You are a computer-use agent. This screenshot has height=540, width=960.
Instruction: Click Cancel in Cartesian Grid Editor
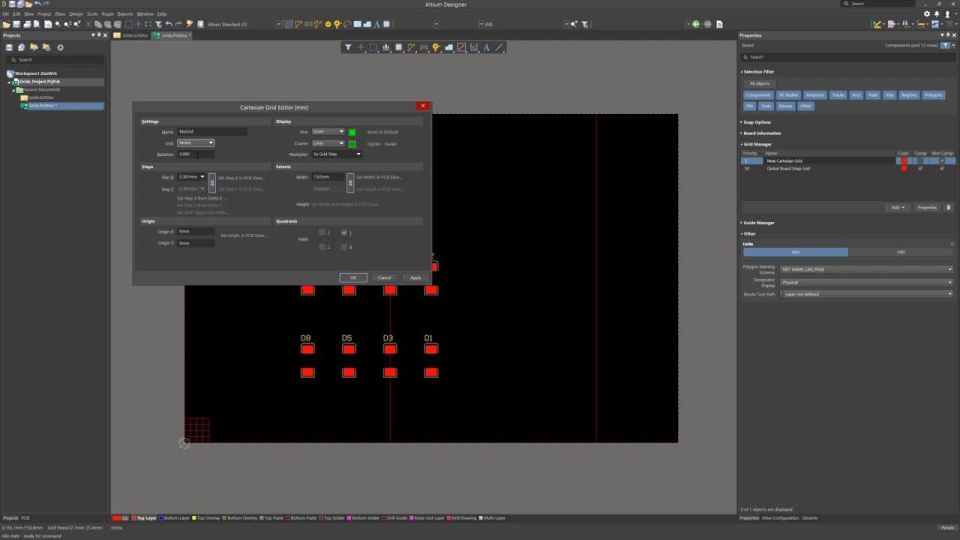[x=384, y=278]
